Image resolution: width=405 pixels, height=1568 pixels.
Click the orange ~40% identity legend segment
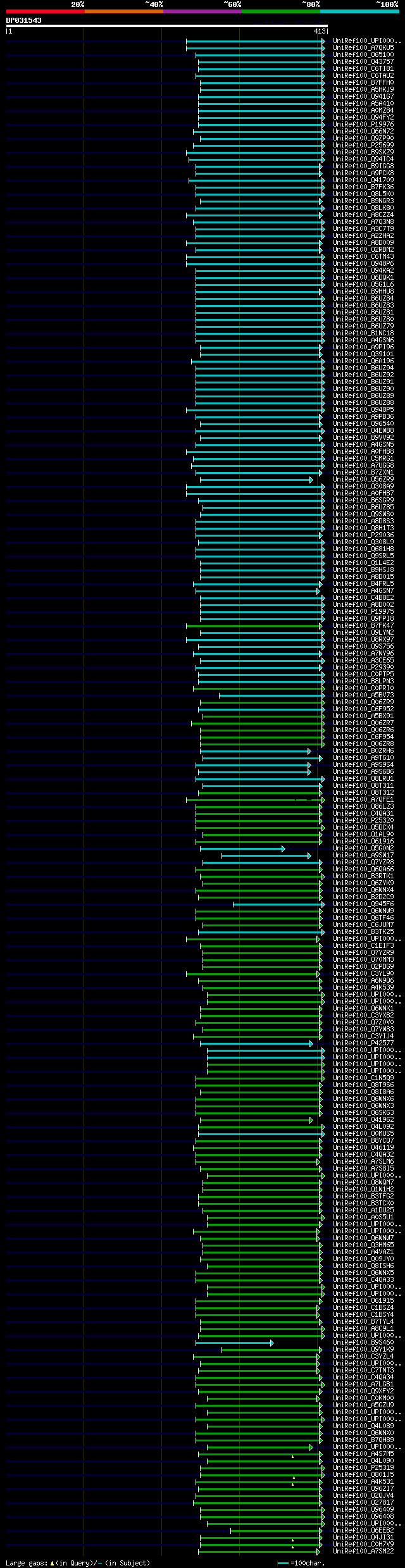point(124,11)
